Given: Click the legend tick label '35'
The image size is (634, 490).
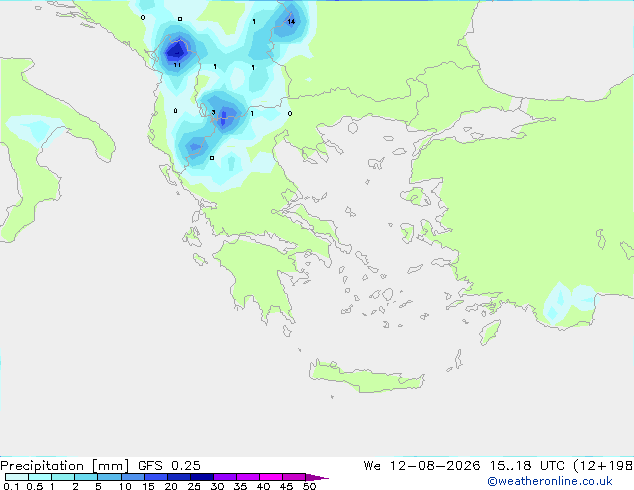Looking at the screenshot, I should (240, 486).
